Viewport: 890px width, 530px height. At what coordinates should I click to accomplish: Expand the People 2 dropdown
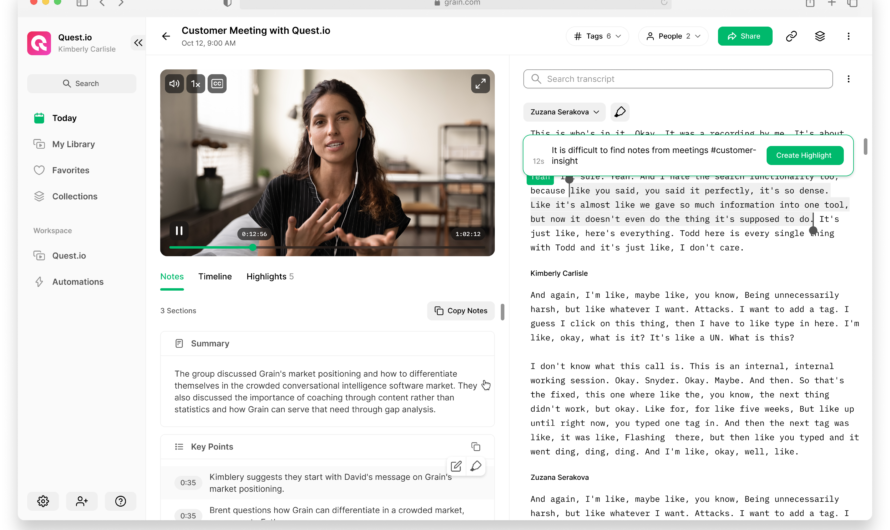tap(673, 36)
